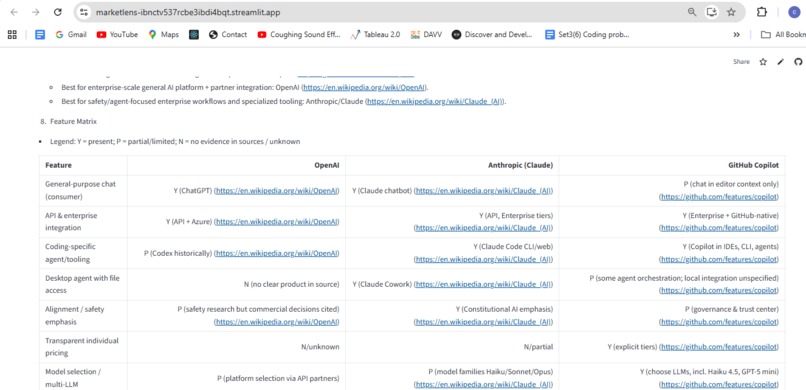Click the browser forward arrow
Screen dimensions: 806x390
click(x=35, y=12)
